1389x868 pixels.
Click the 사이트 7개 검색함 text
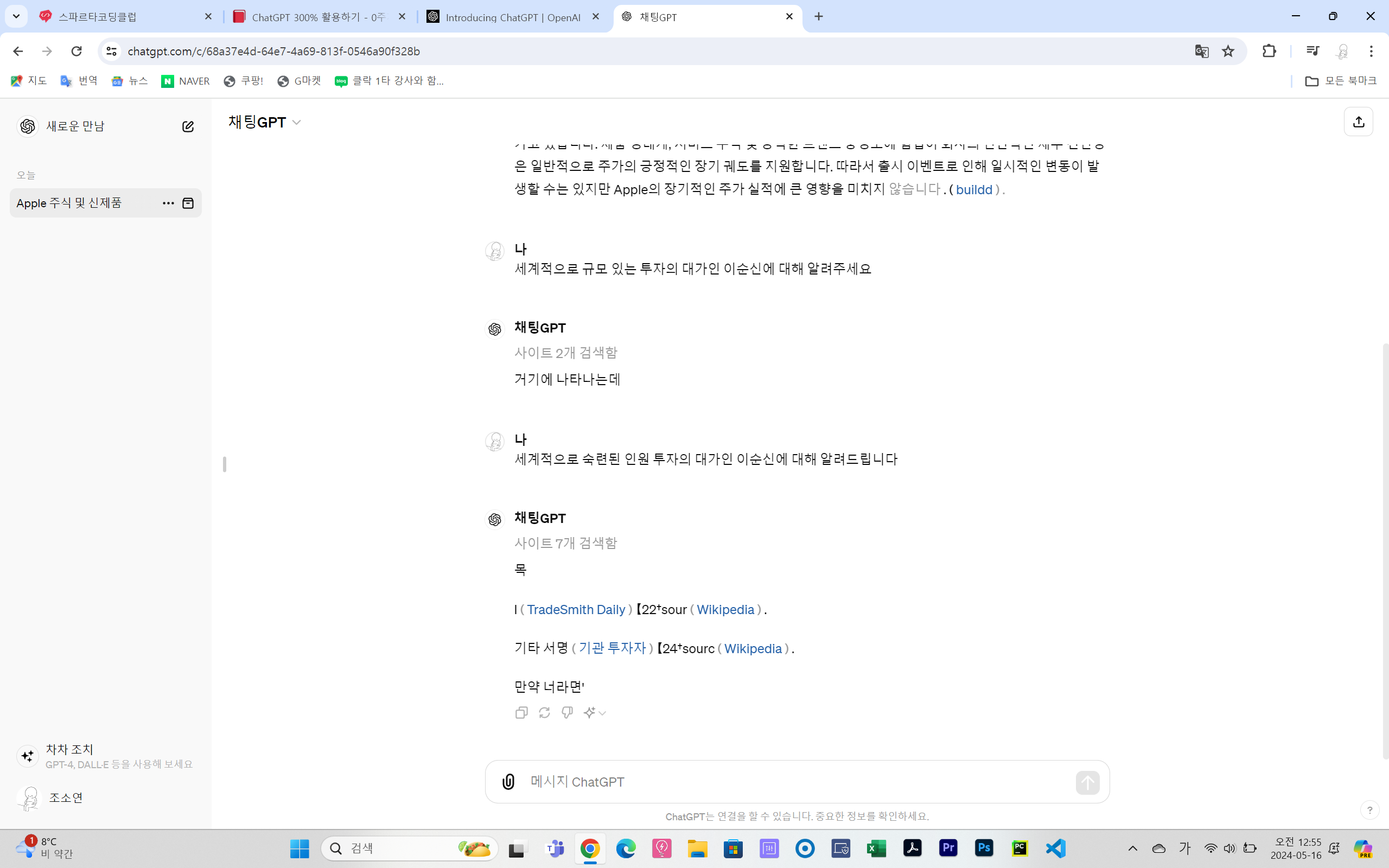[565, 543]
